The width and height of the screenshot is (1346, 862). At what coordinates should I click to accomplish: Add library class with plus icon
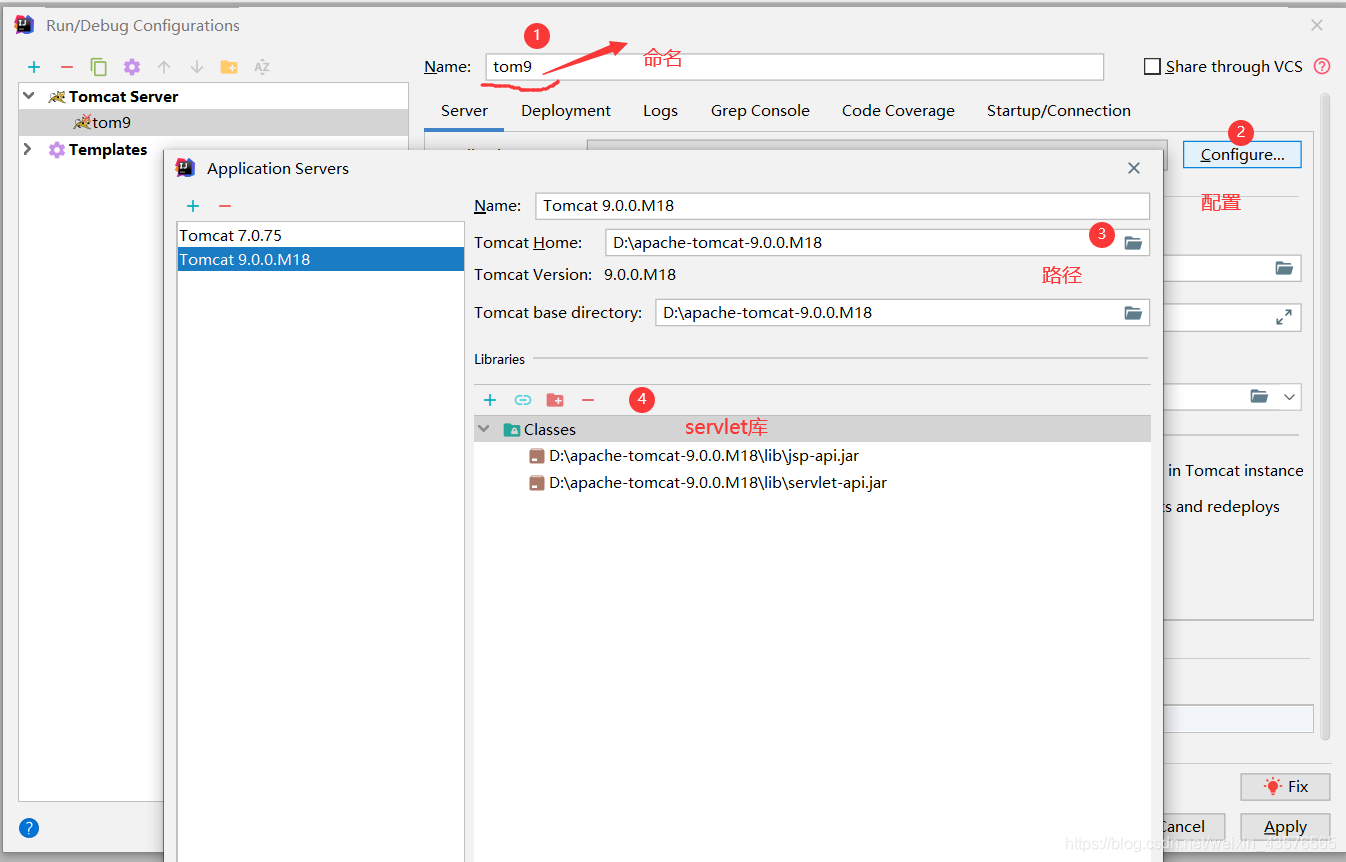click(490, 400)
